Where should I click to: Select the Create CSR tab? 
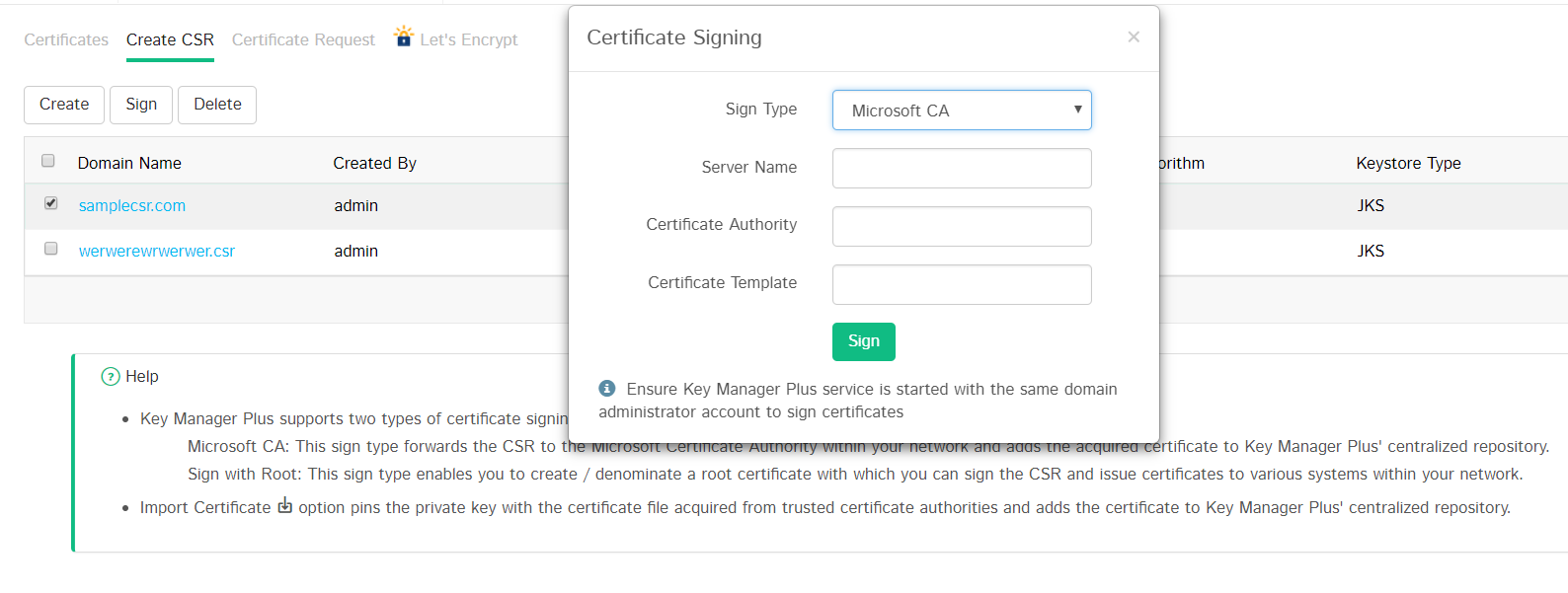pos(170,40)
